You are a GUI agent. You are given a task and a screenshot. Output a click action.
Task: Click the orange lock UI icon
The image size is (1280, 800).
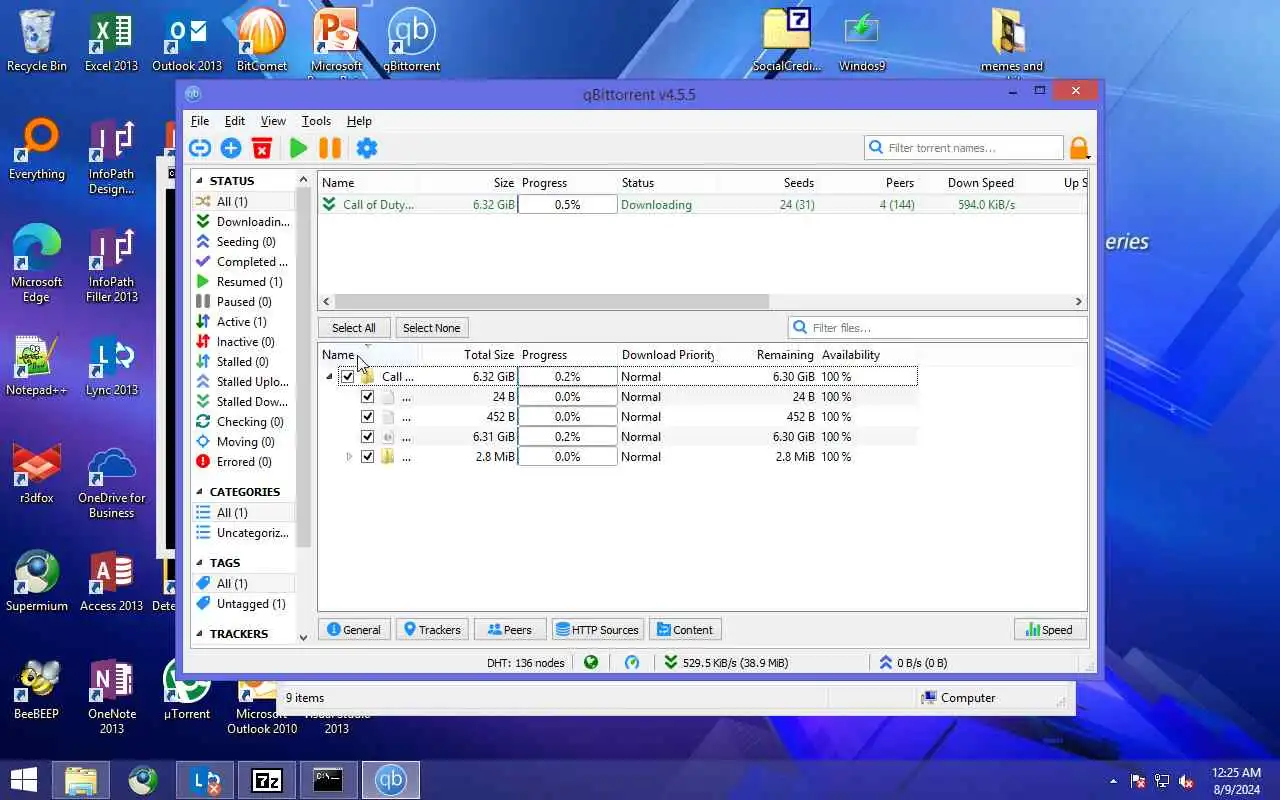click(1078, 148)
